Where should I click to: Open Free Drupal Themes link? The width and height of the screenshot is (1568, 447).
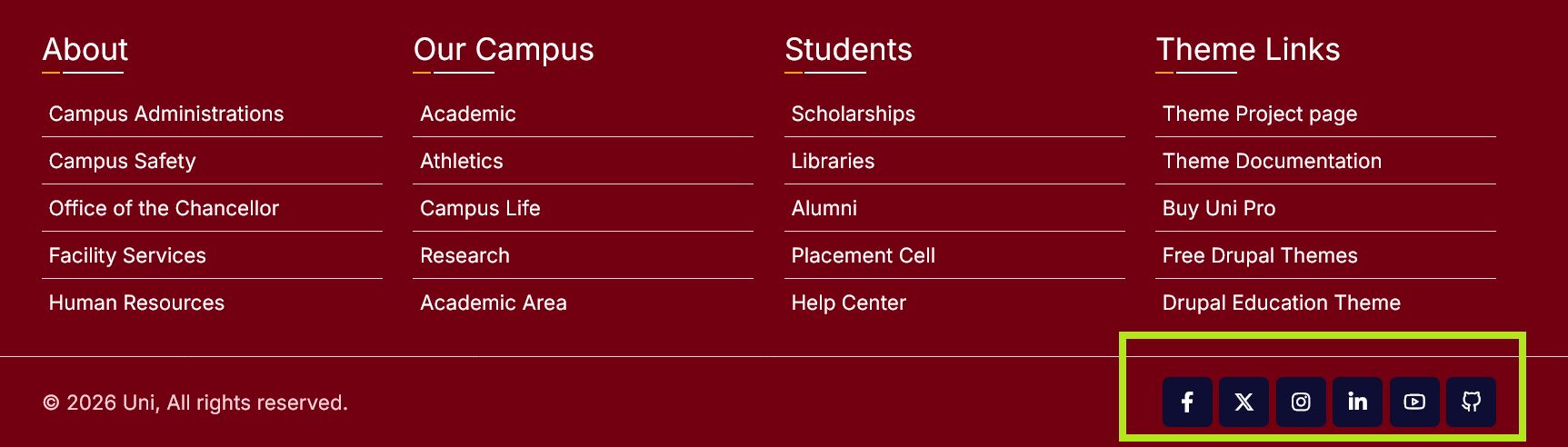pyautogui.click(x=1259, y=255)
